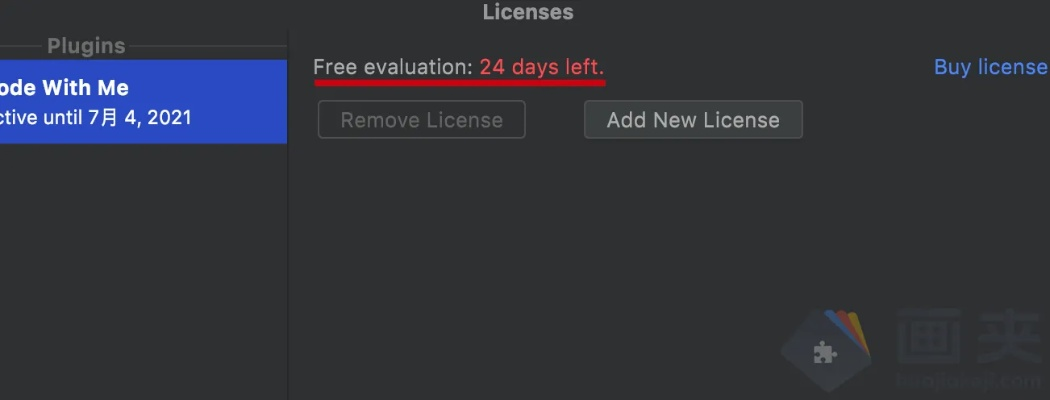Open the Buy license link
This screenshot has width=1050, height=400.
[x=990, y=67]
